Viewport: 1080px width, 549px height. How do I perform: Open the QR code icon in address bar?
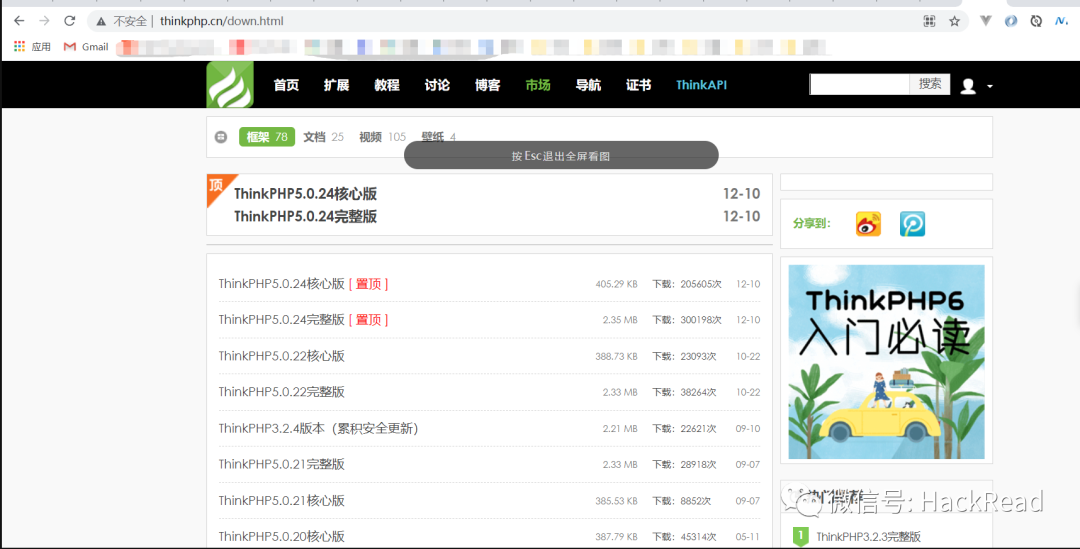929,21
